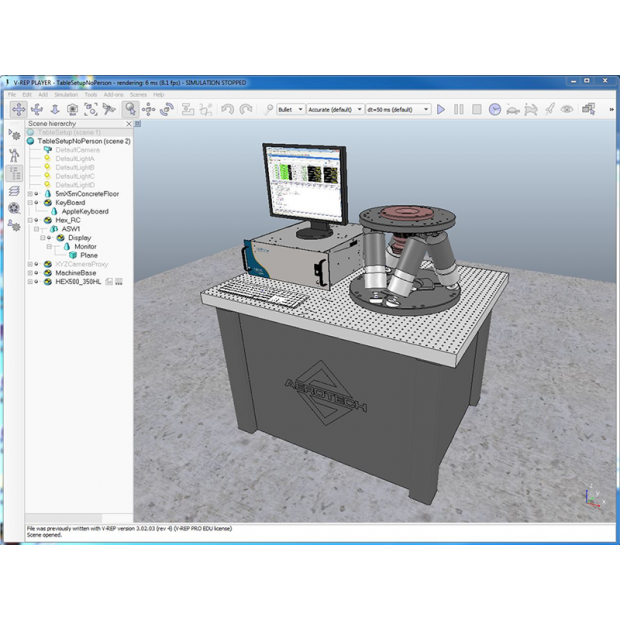The image size is (620, 620).
Task: Close the Scene hierarchy panel
Action: click(129, 124)
